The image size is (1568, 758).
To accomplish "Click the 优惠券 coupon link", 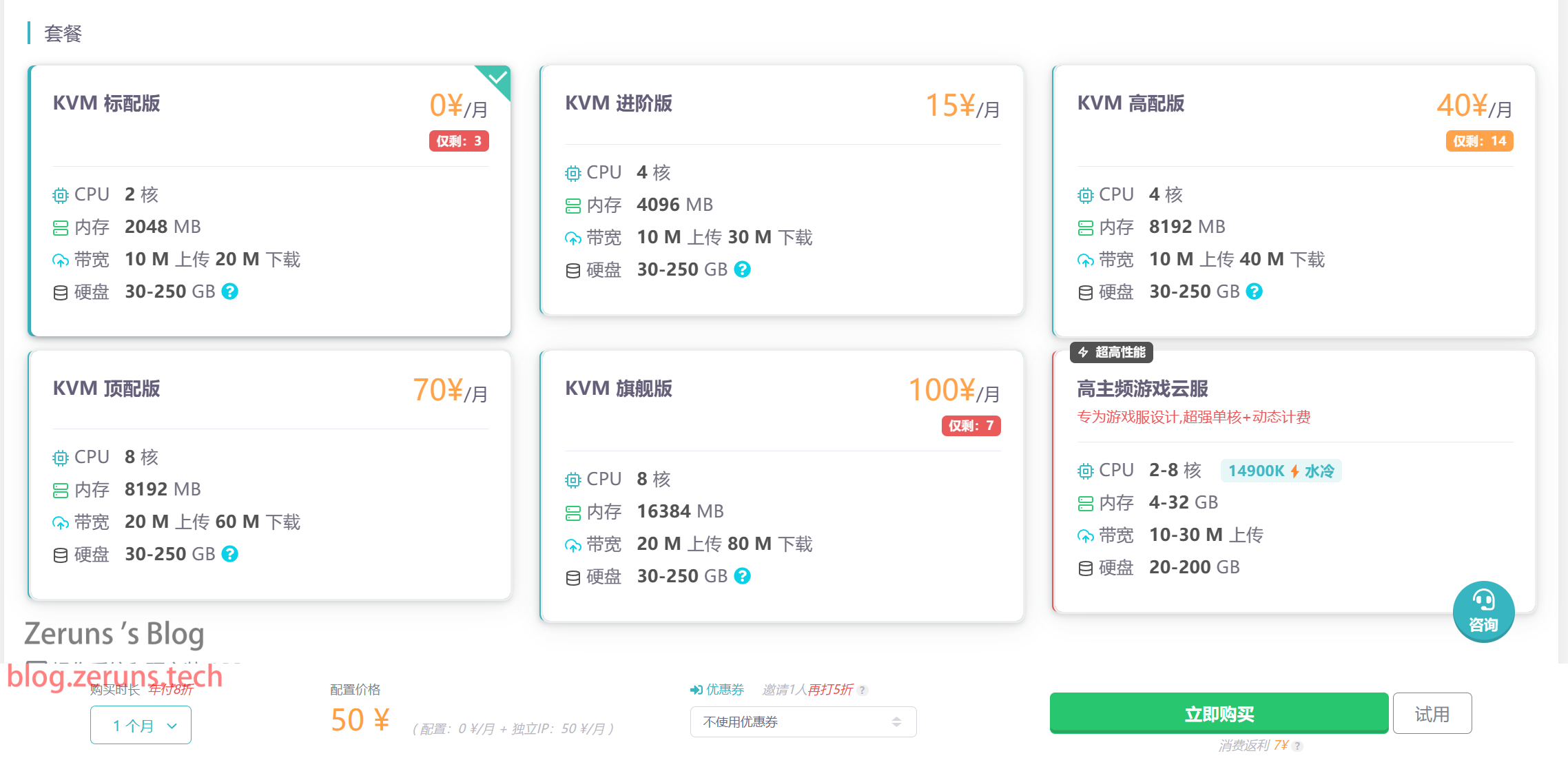I will [x=717, y=689].
